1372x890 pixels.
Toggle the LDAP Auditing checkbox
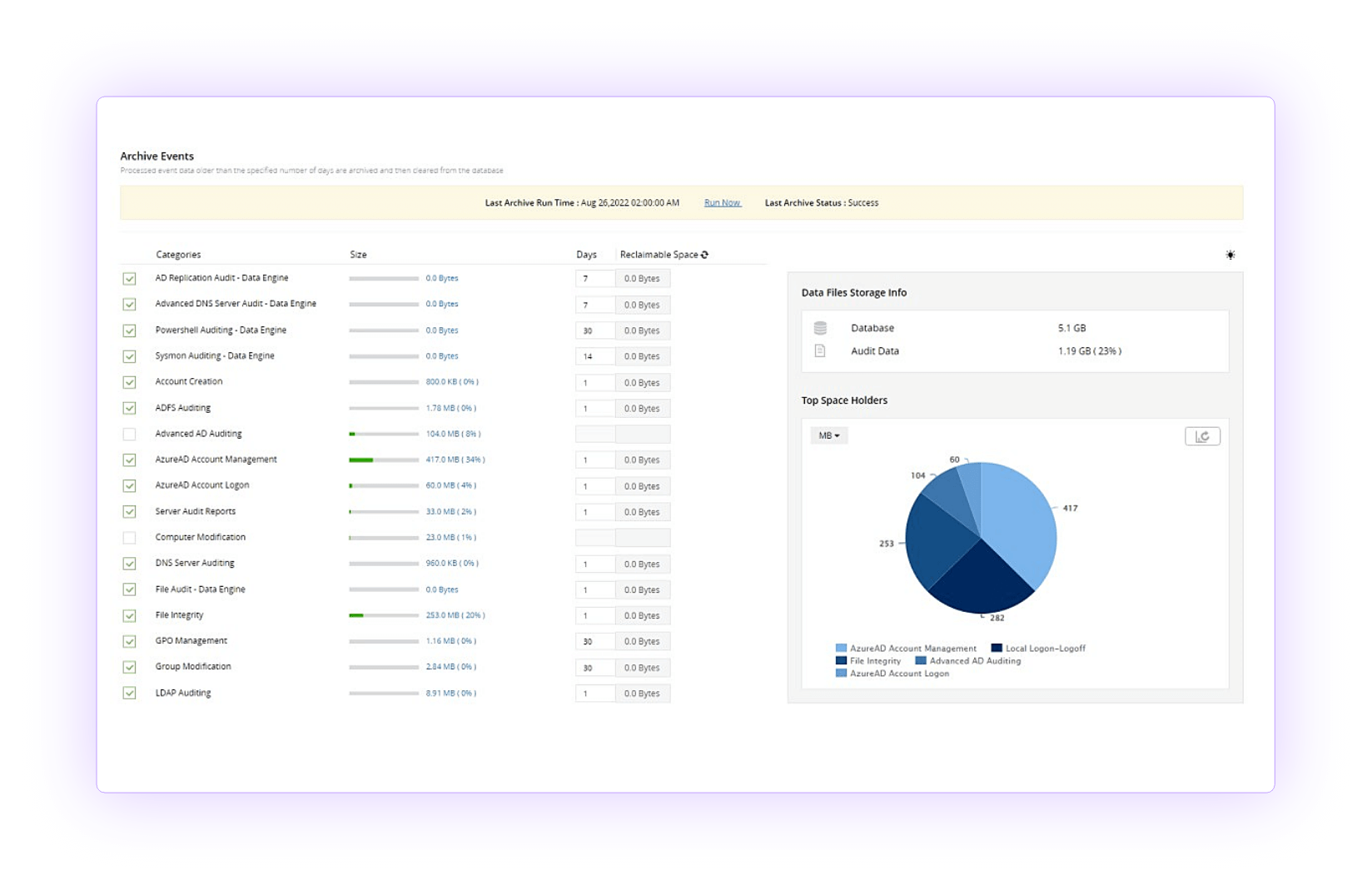129,693
